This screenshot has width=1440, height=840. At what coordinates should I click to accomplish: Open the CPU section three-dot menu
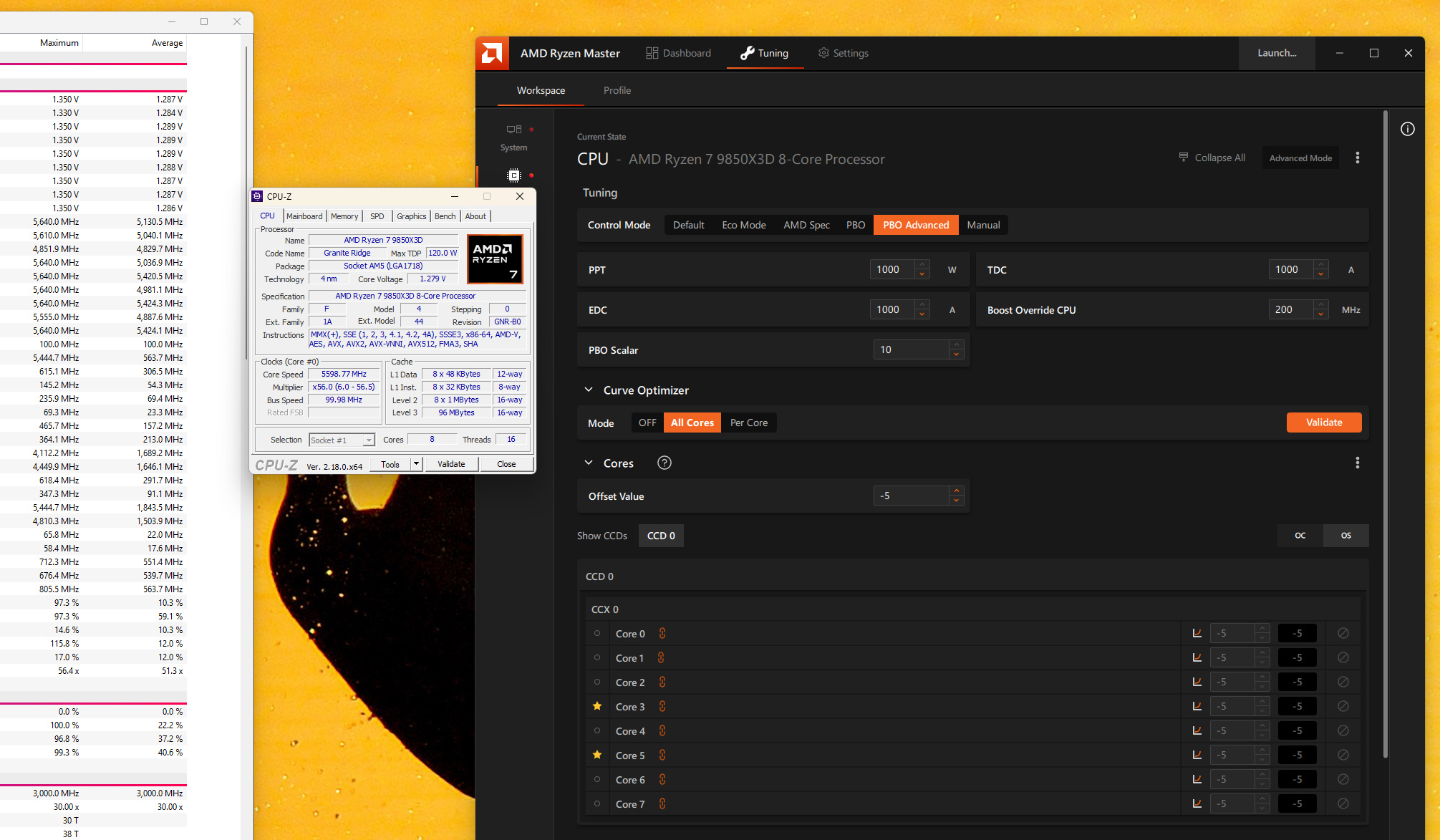(1357, 158)
